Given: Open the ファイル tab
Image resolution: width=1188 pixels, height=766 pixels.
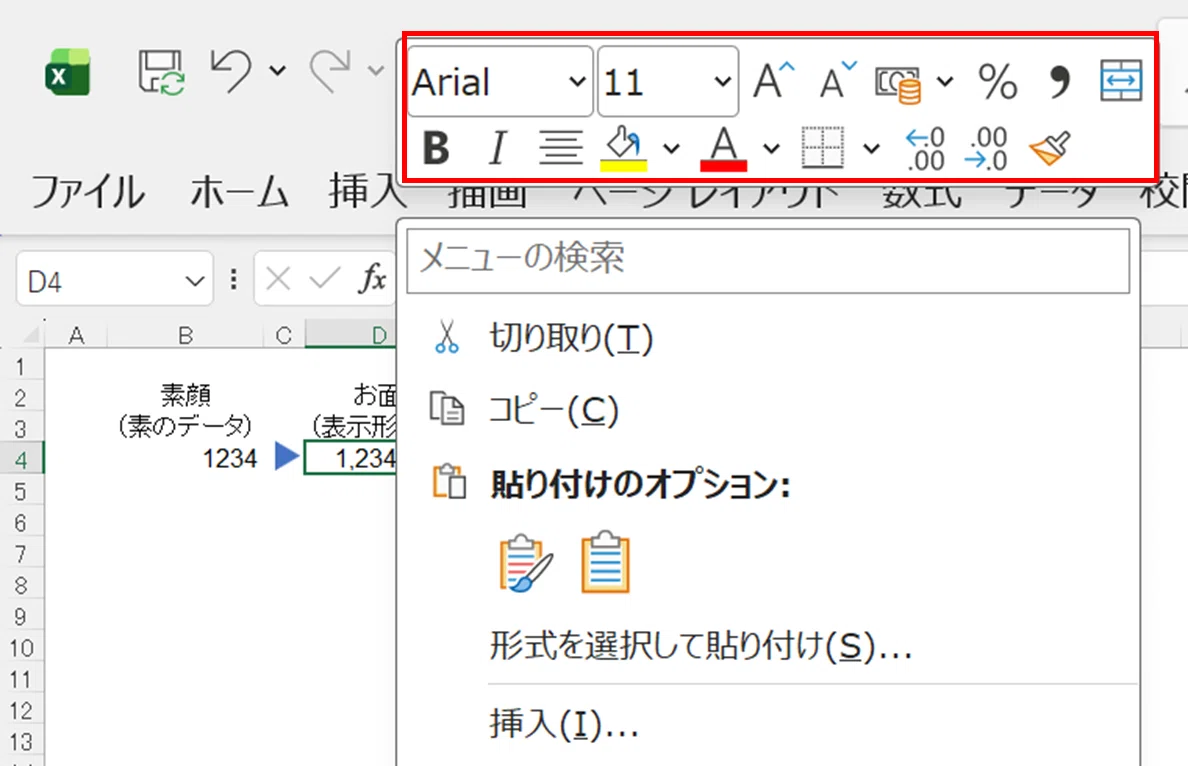Looking at the screenshot, I should click(87, 191).
